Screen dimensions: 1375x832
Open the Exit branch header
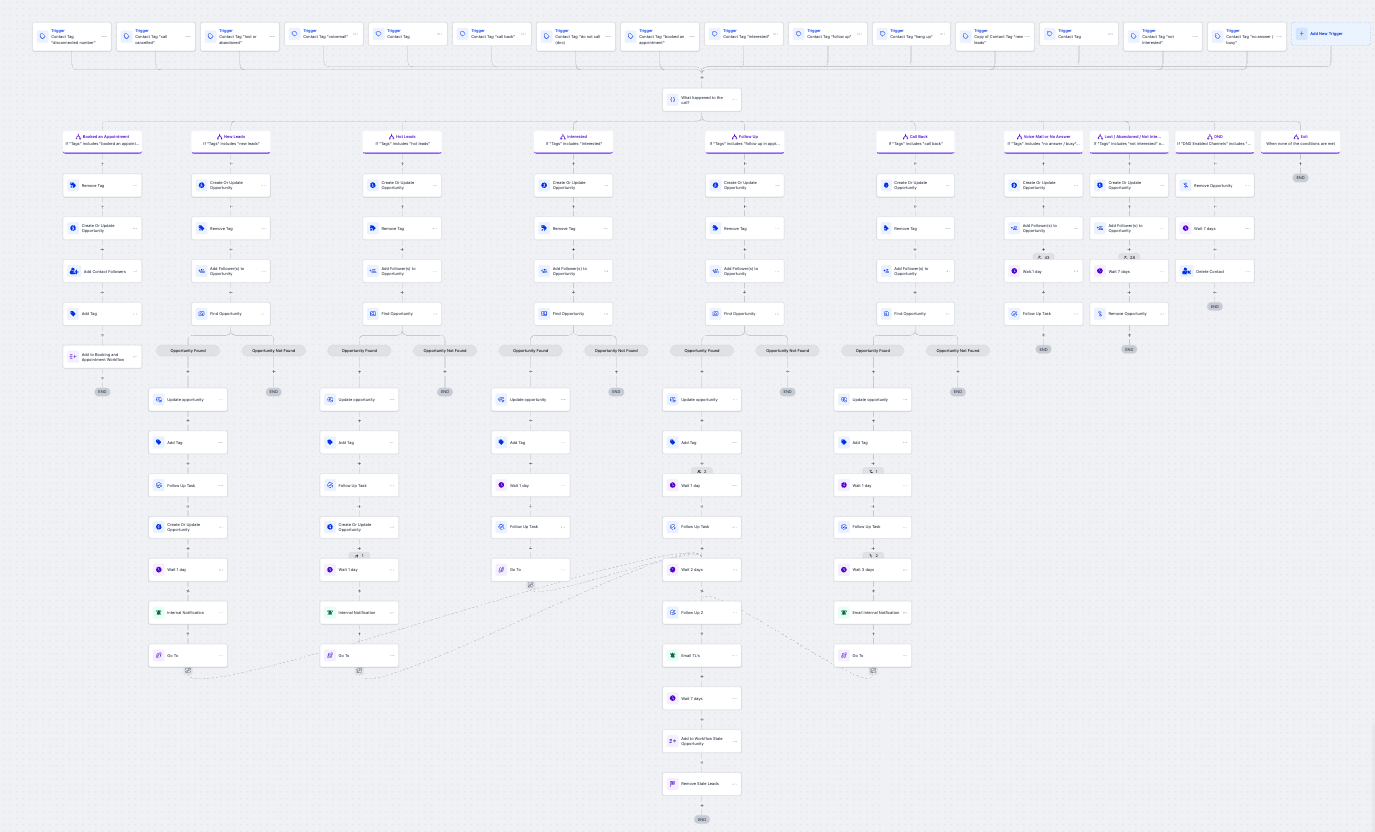1300,140
